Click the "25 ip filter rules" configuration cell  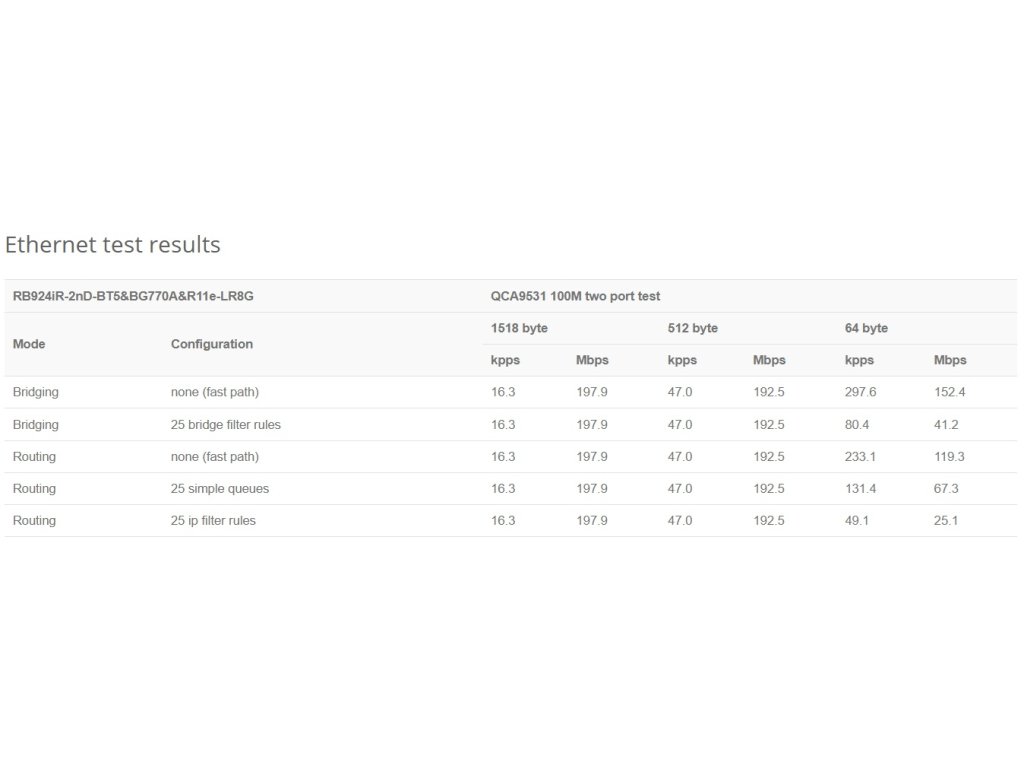pyautogui.click(x=213, y=520)
